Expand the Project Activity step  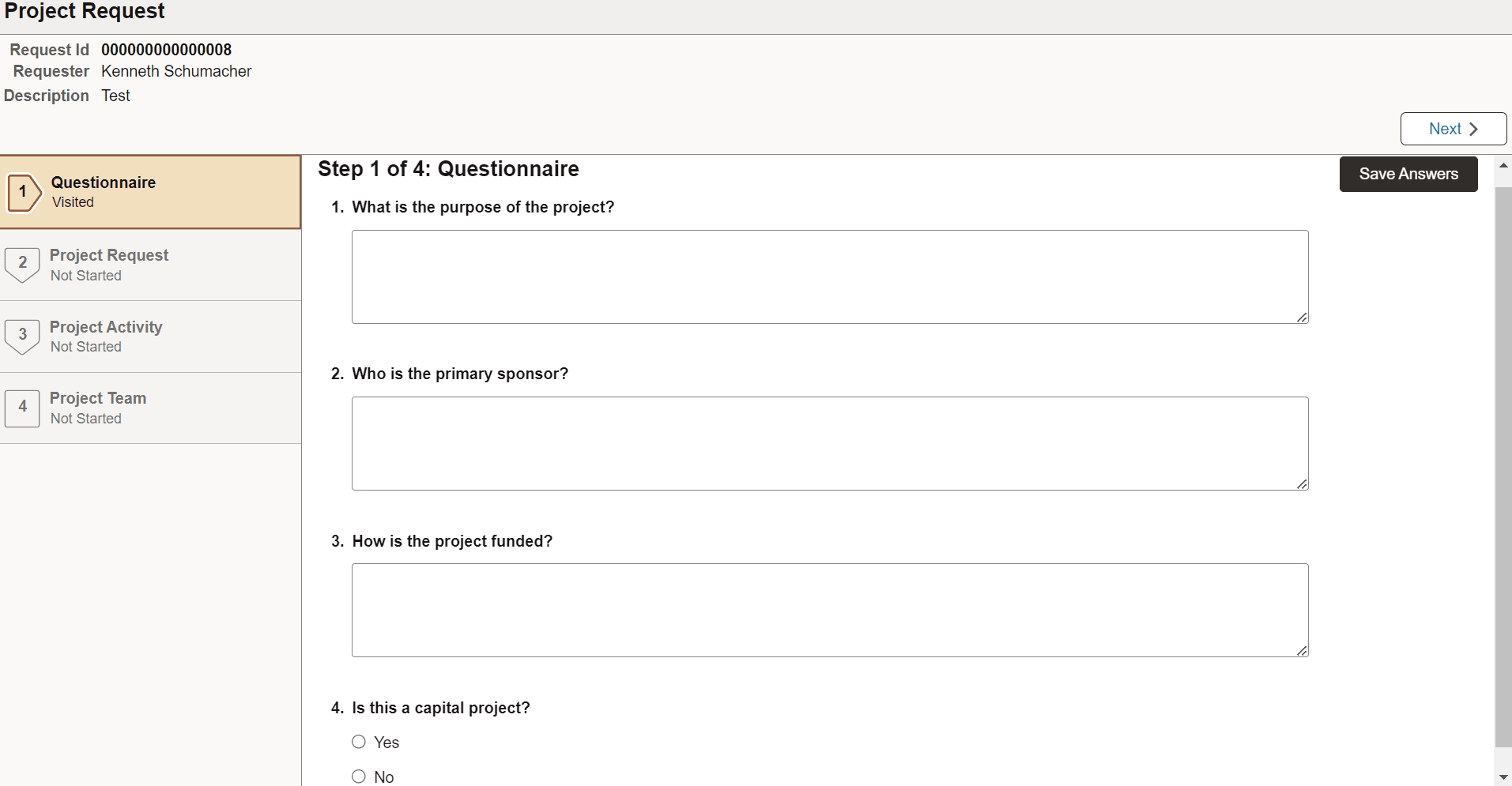coord(150,335)
